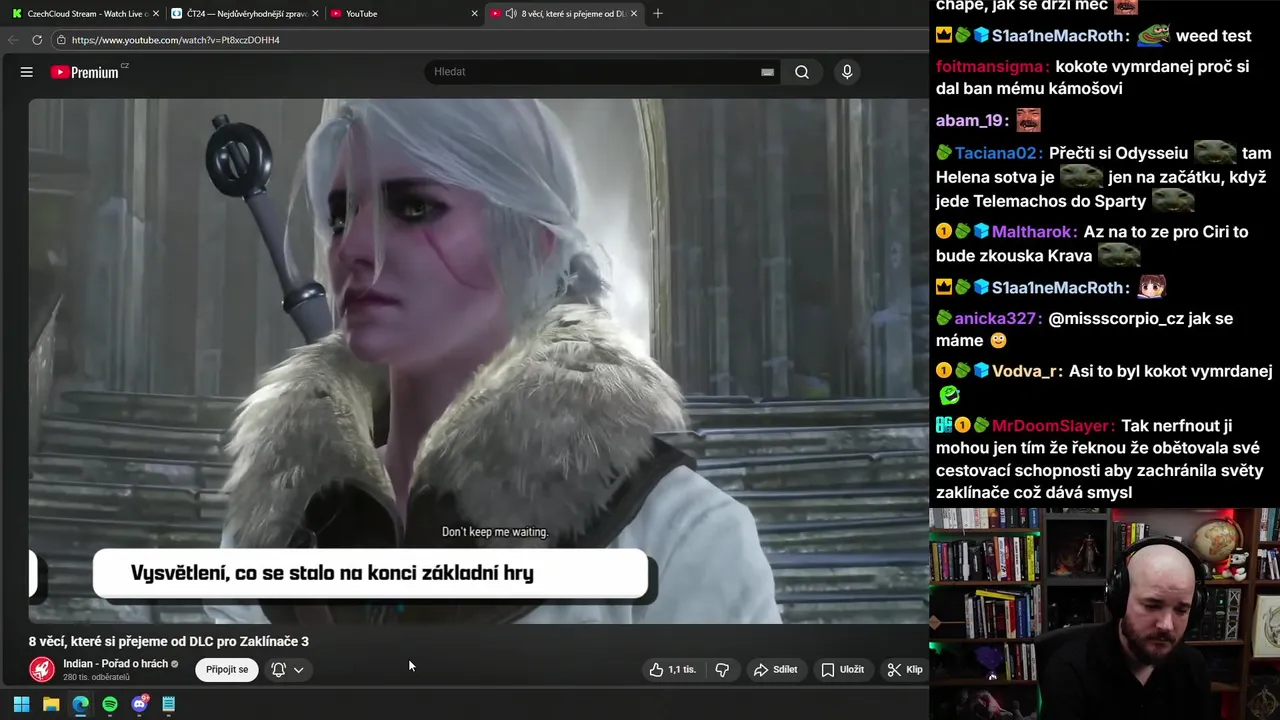Open Discord taskbar icon with notification badge

139,704
